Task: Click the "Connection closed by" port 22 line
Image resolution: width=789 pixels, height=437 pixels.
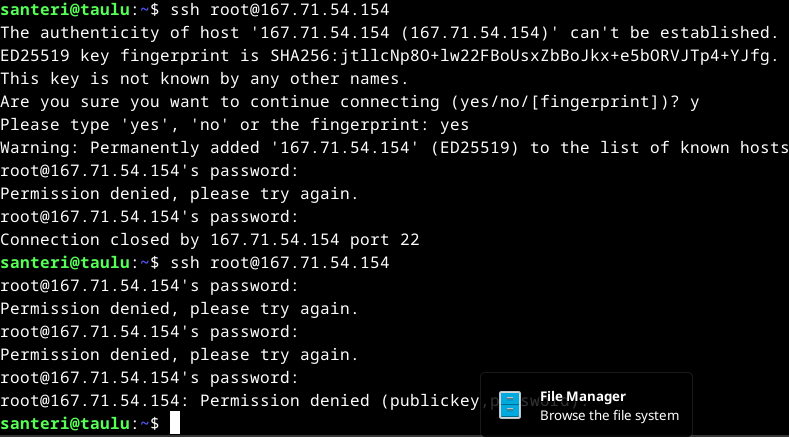Action: (x=209, y=240)
